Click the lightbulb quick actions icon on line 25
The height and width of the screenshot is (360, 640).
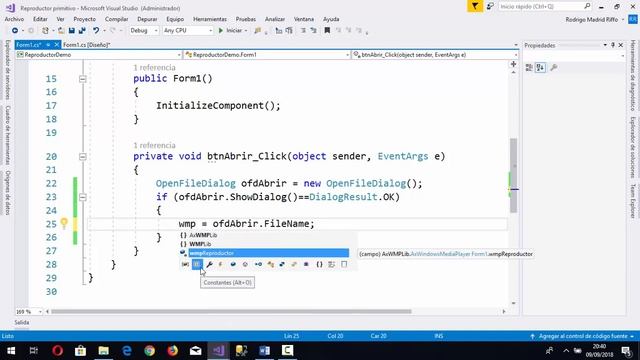coord(64,223)
